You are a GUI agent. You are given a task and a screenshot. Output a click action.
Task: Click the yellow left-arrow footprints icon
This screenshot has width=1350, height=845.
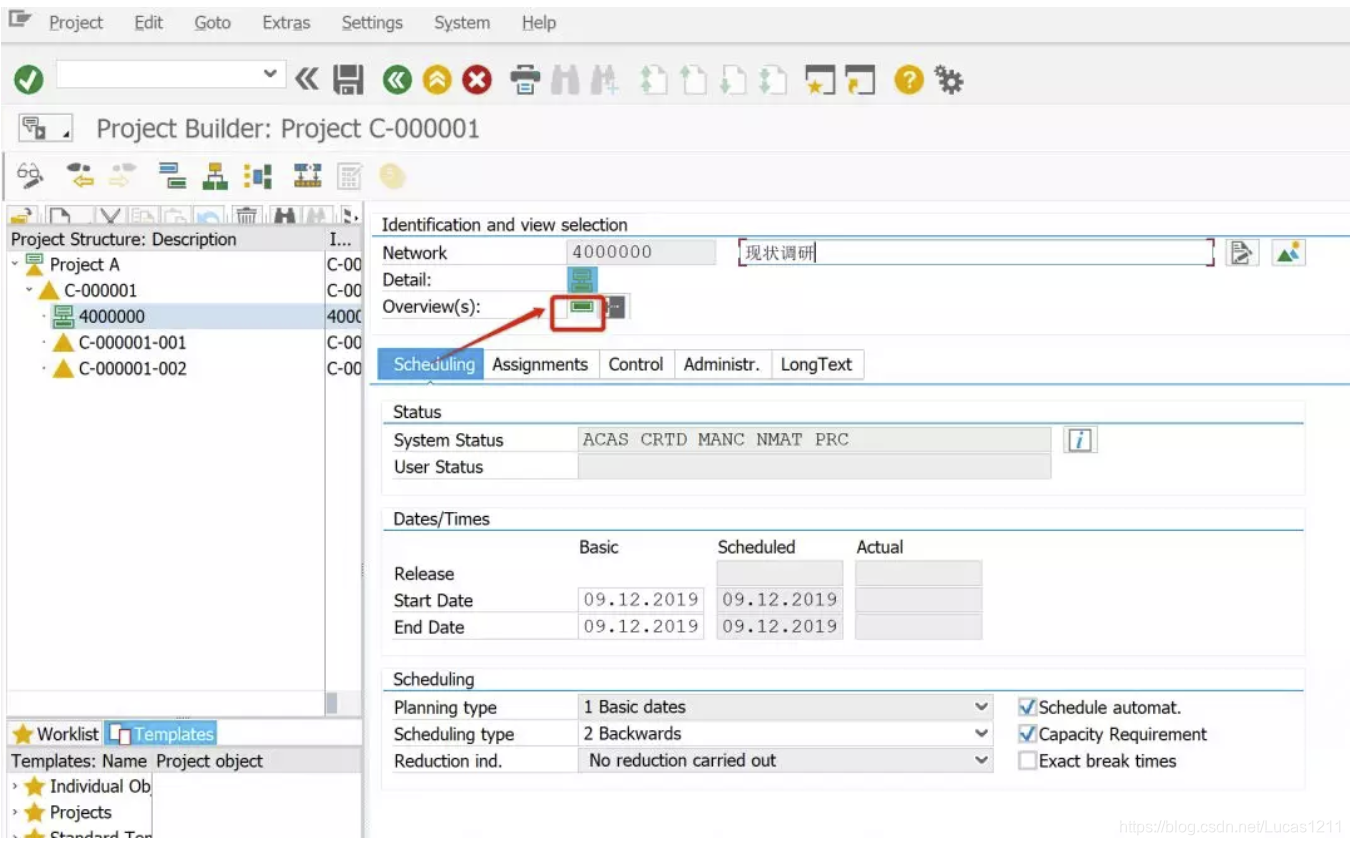coord(80,177)
